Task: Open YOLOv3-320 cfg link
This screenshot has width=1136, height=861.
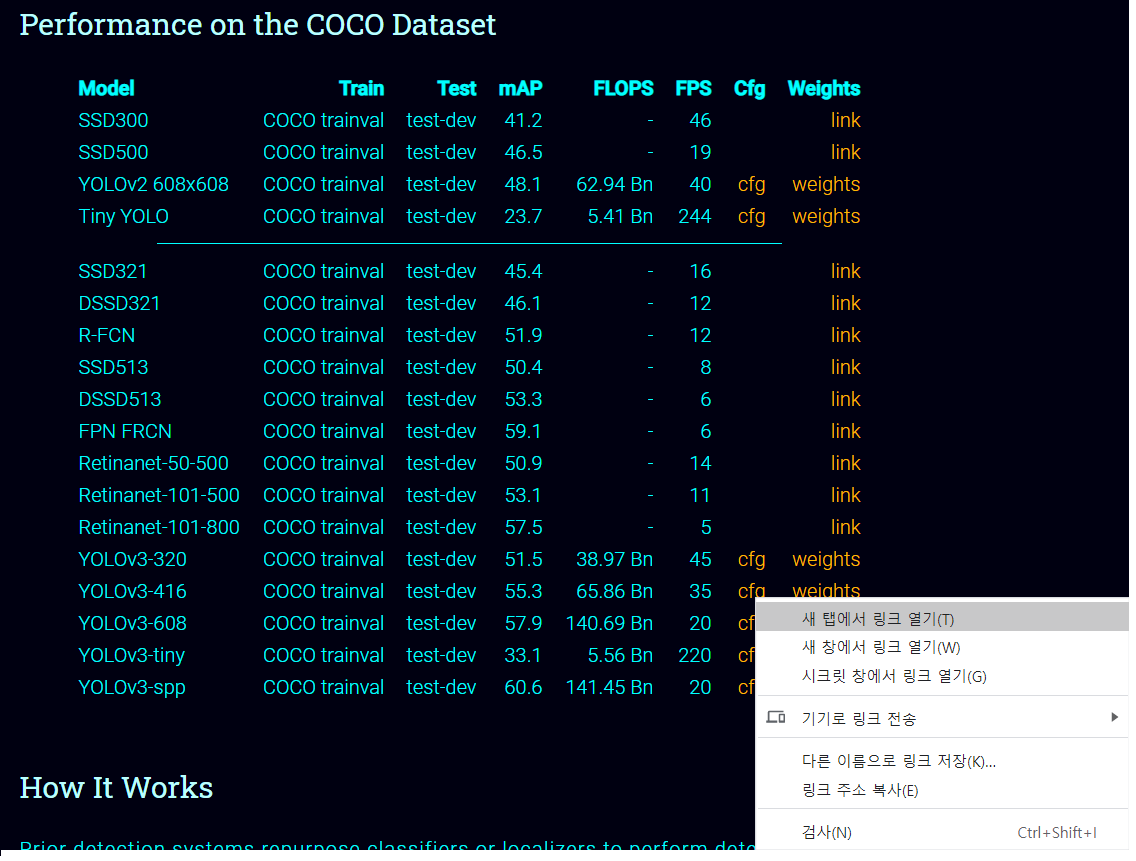Action: point(751,560)
